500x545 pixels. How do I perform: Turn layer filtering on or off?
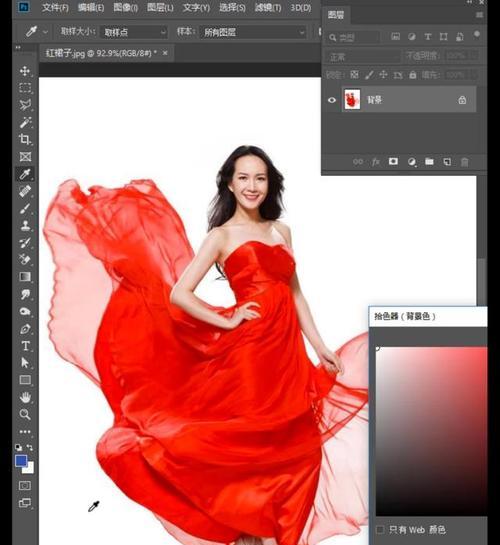click(477, 35)
